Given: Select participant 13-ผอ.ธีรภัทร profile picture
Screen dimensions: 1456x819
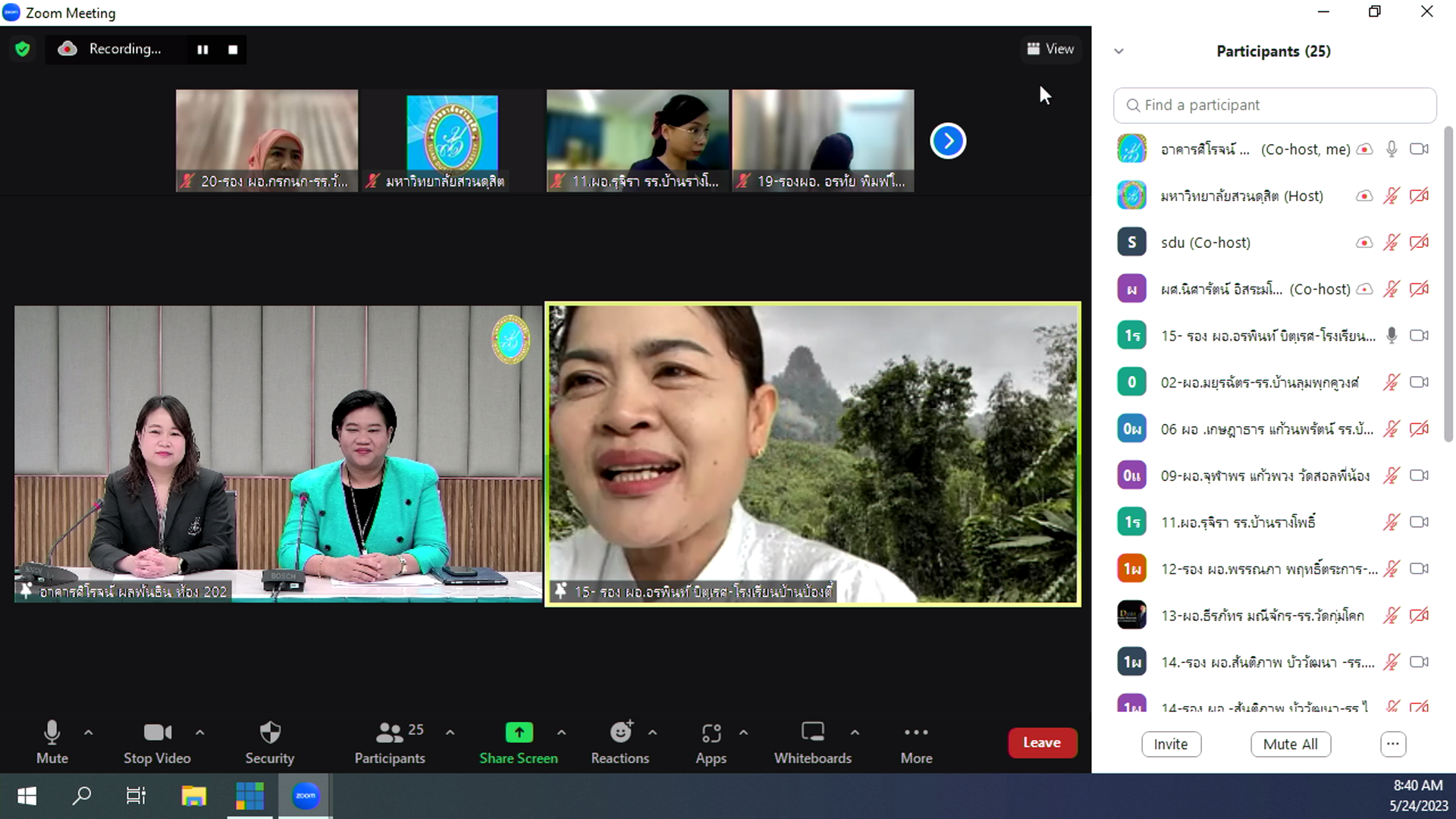Looking at the screenshot, I should pyautogui.click(x=1131, y=616).
